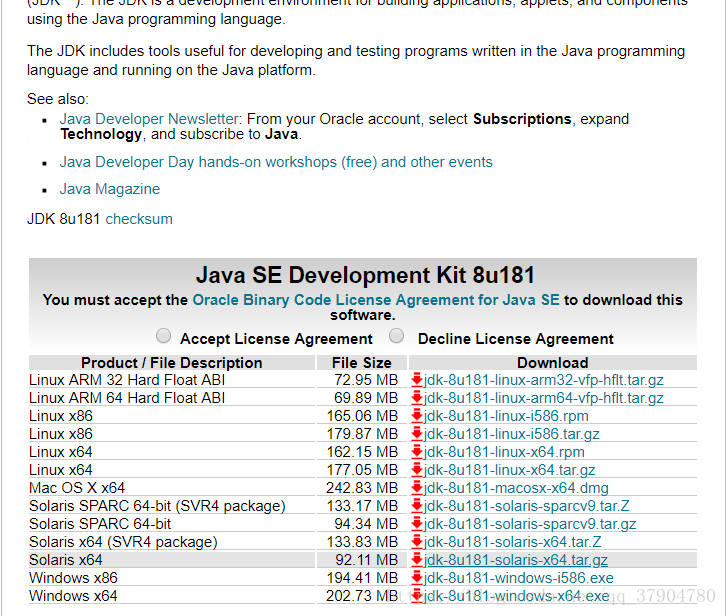Open Oracle Binary Code License Agreement link

[376, 300]
